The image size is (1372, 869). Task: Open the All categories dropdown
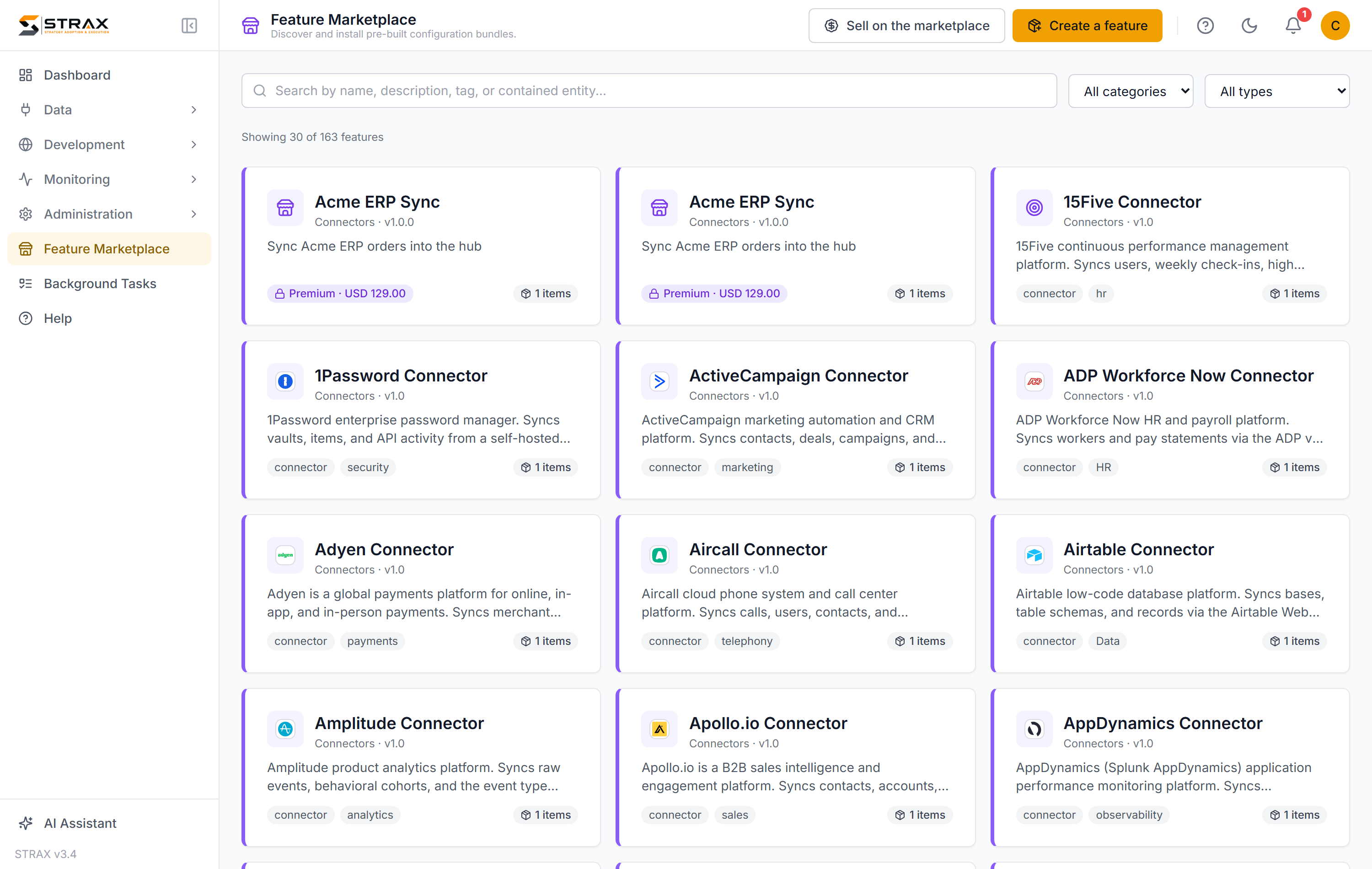[x=1131, y=91]
